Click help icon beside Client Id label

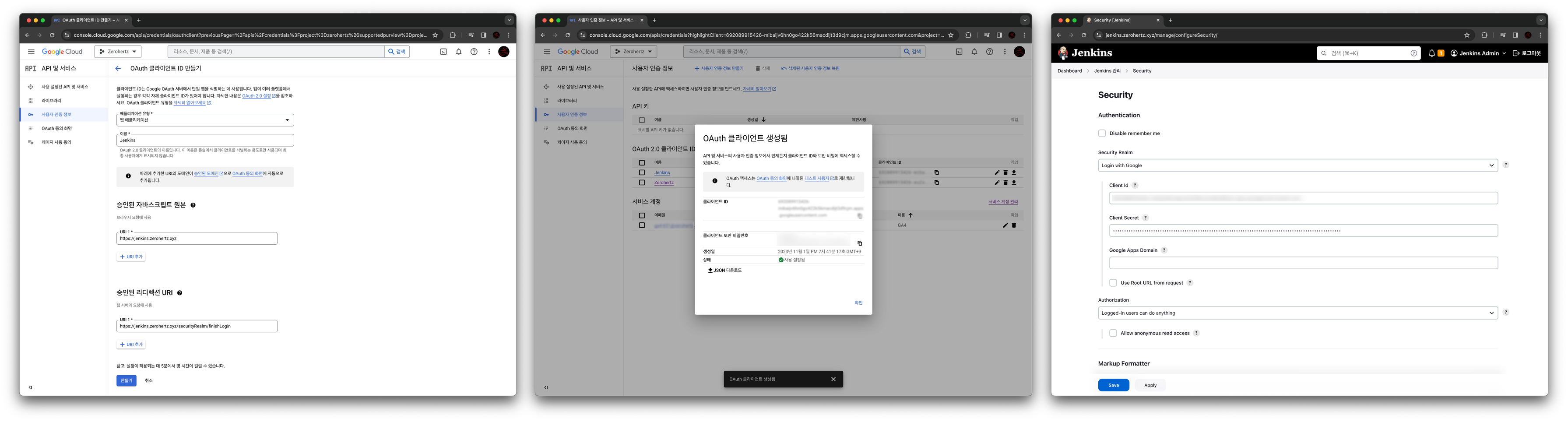click(1135, 185)
